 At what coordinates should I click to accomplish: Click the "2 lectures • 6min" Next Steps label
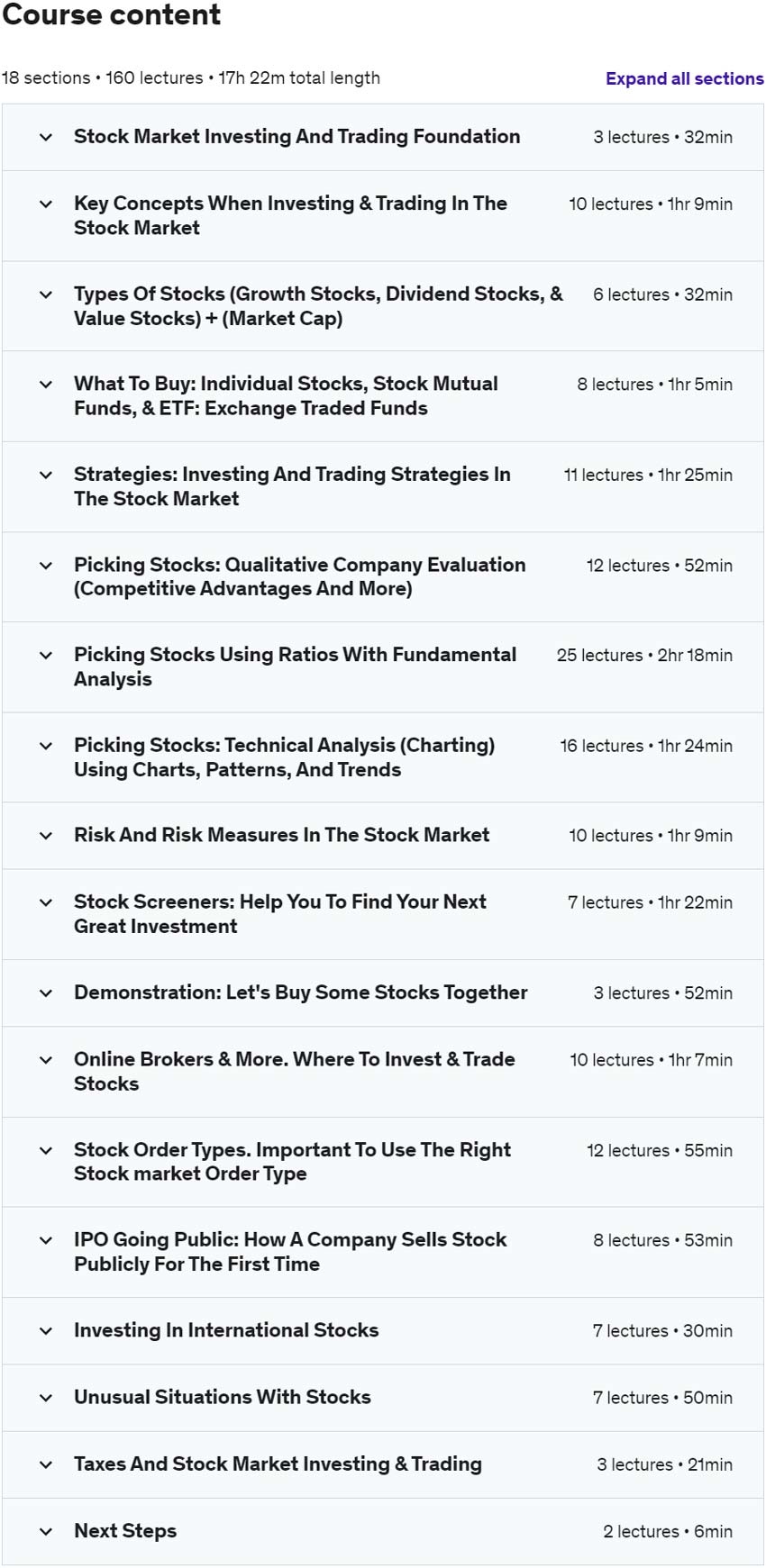point(667,1531)
